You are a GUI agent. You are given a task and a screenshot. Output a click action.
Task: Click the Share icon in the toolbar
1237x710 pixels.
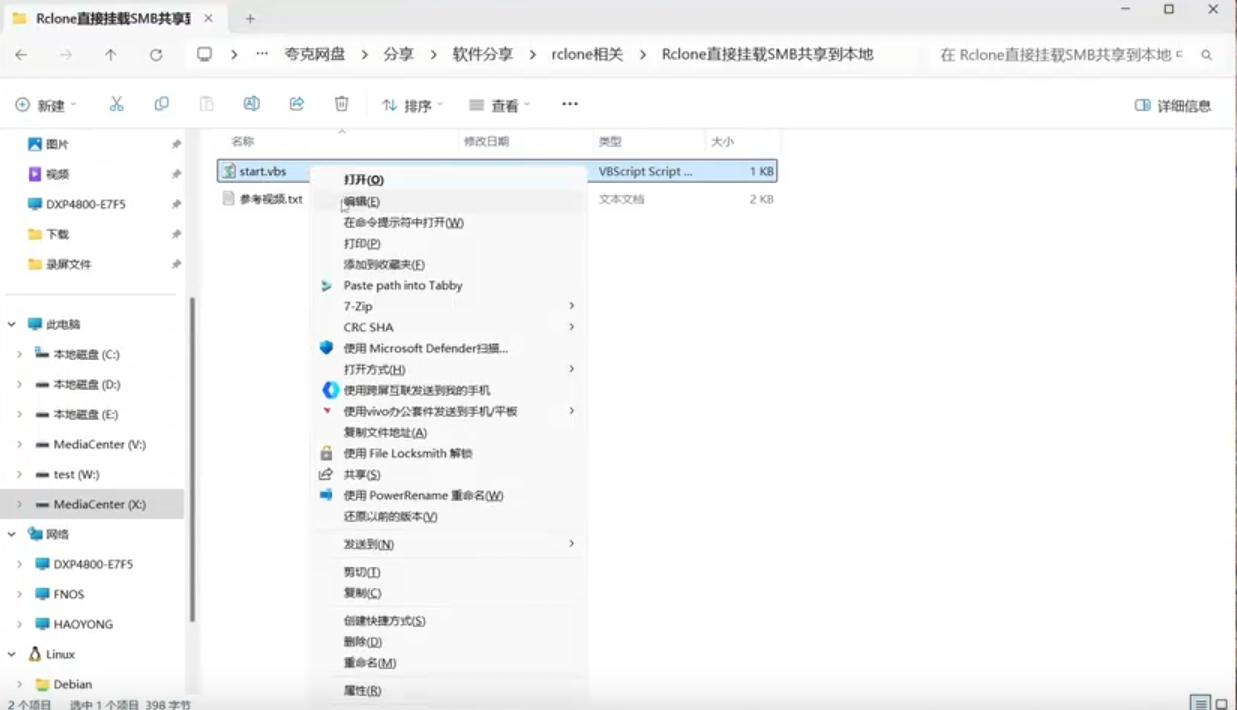(296, 103)
